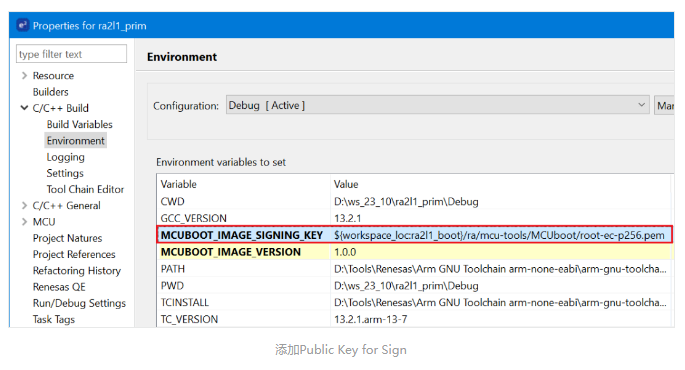The width and height of the screenshot is (685, 370).
Task: Open Project Natures page
Action: pos(67,238)
